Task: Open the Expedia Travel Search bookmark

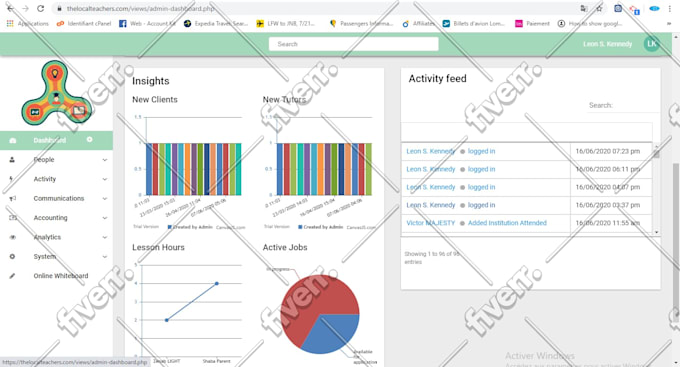Action: (216, 23)
